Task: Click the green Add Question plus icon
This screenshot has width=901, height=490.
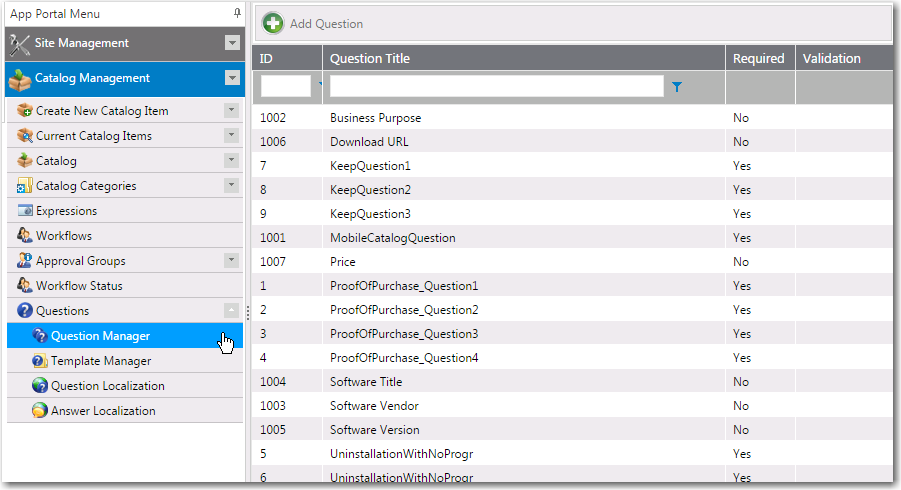Action: (273, 23)
